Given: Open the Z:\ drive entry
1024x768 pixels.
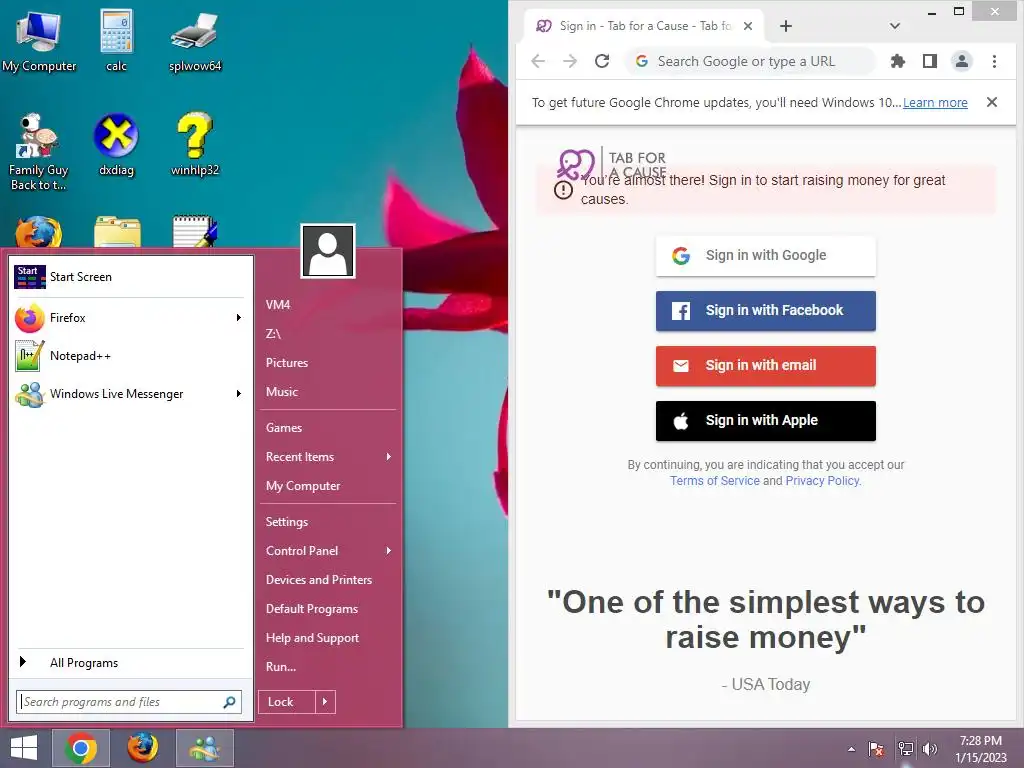Looking at the screenshot, I should 273,334.
